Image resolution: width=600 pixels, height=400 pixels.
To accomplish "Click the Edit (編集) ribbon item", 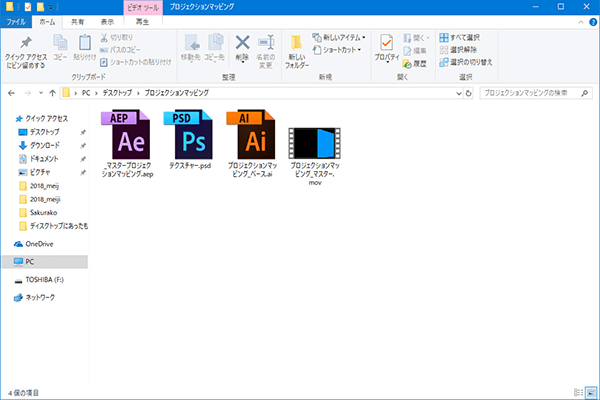I will 415,51.
